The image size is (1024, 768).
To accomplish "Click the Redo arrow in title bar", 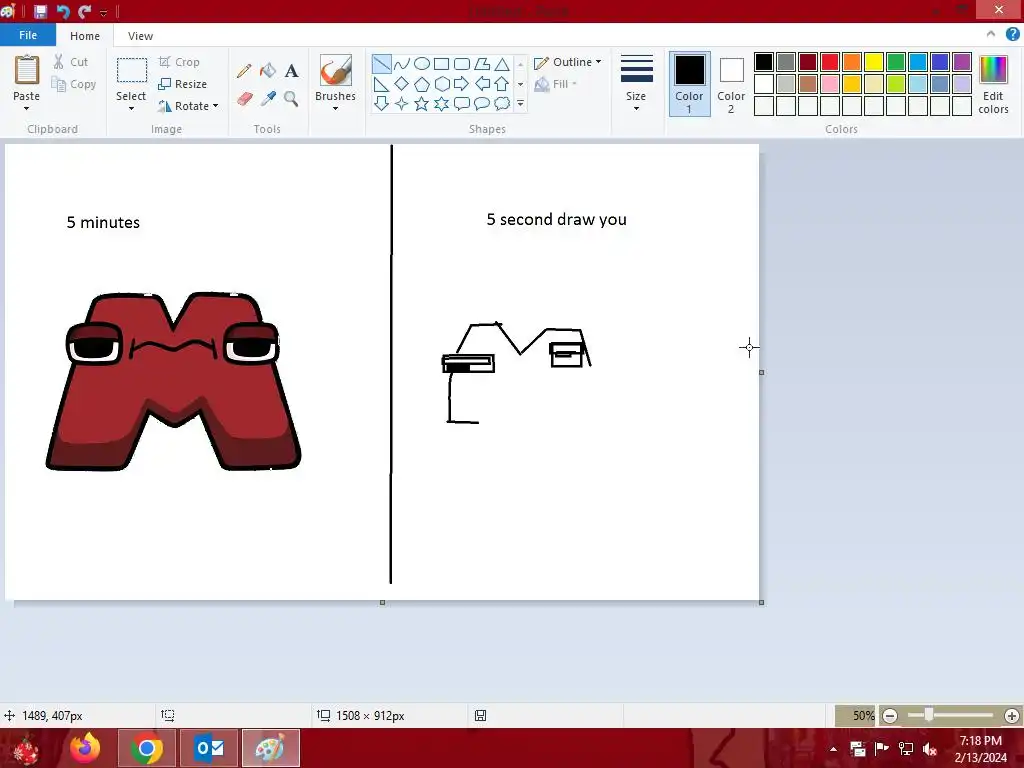I will pos(84,11).
